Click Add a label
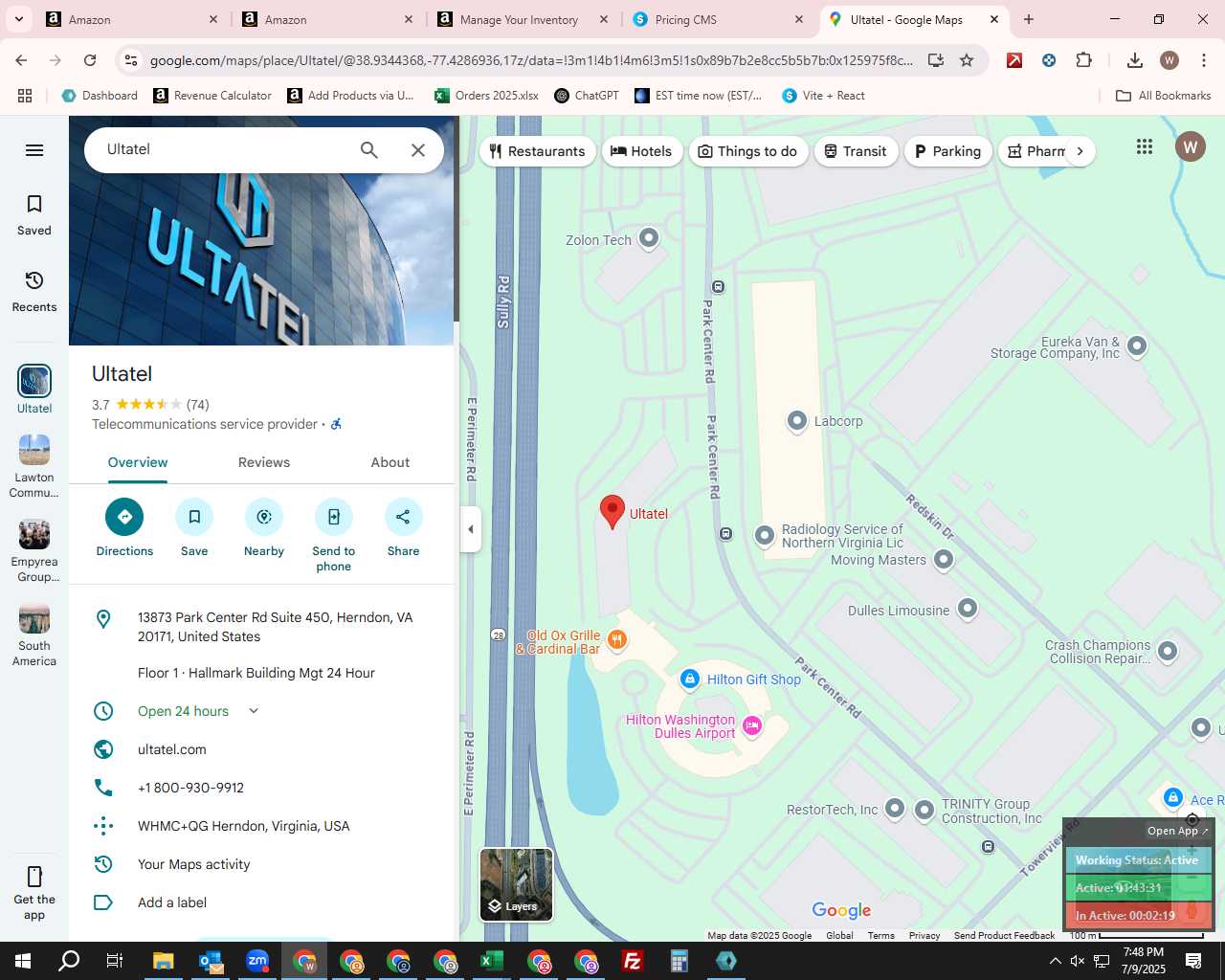 [x=172, y=902]
